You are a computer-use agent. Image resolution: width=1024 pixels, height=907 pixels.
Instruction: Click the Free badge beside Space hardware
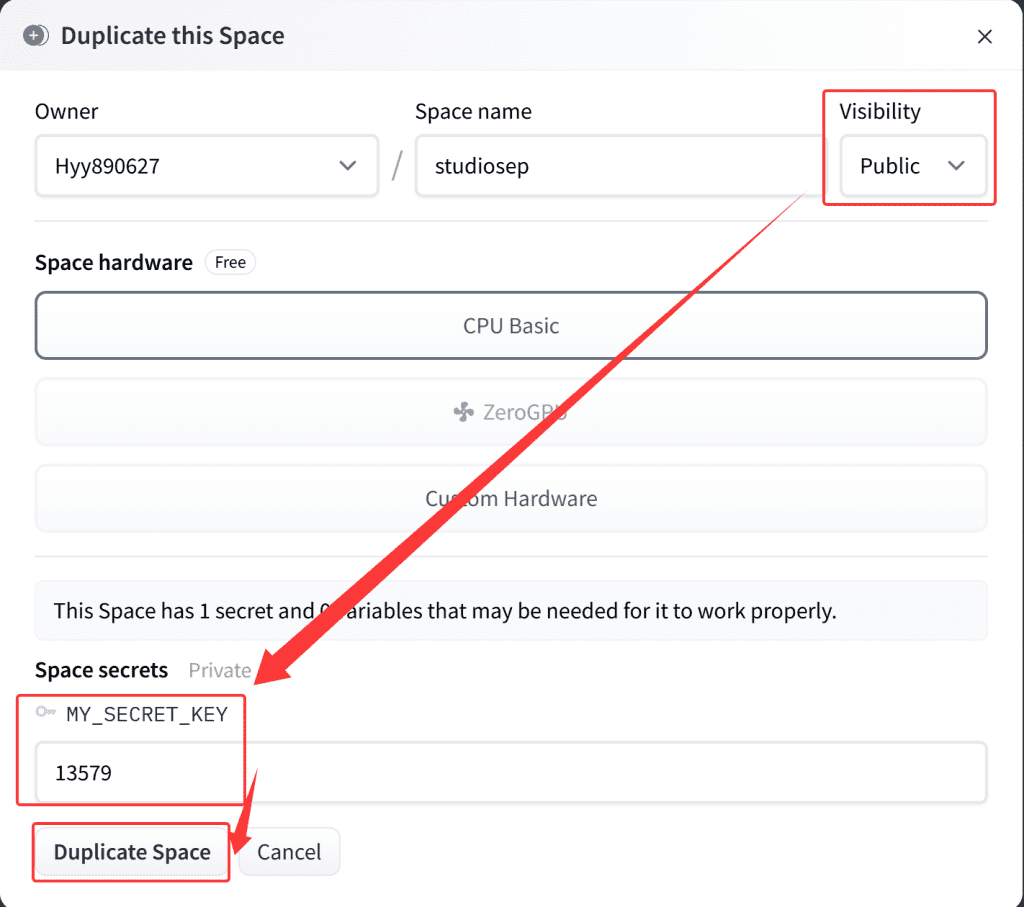coord(230,263)
